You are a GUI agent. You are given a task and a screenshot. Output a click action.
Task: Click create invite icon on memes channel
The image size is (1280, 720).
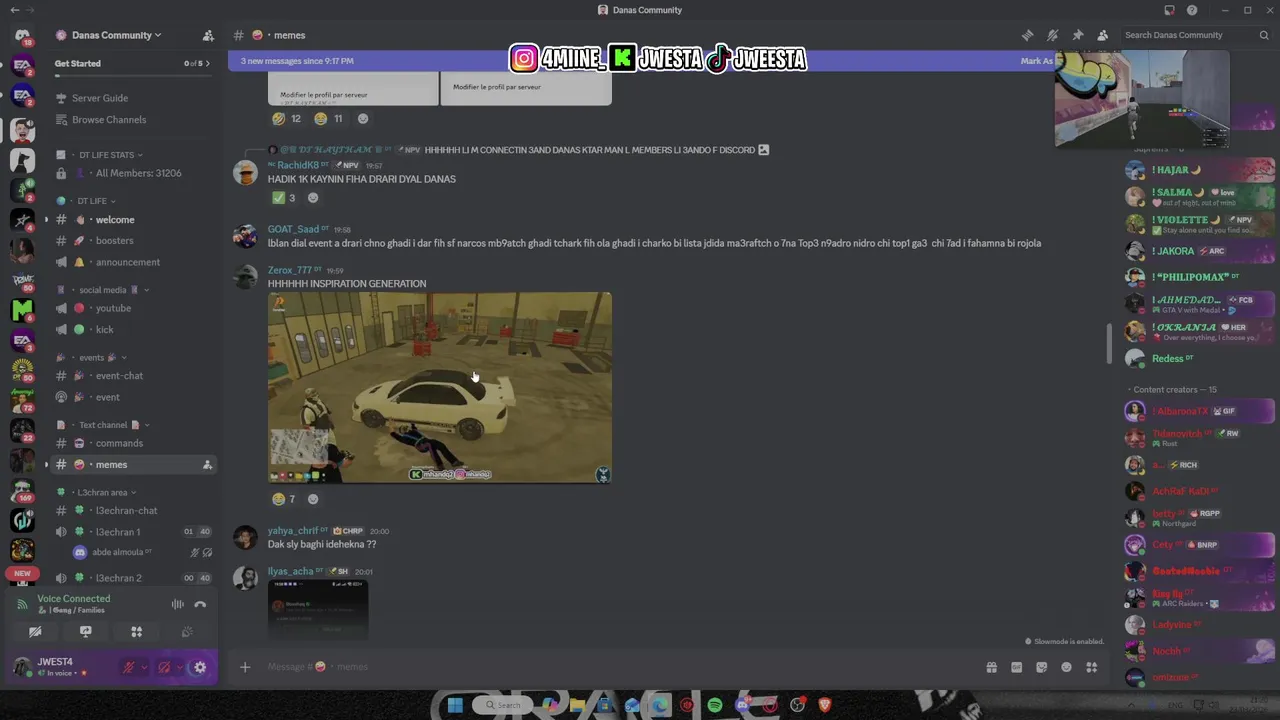click(x=207, y=465)
